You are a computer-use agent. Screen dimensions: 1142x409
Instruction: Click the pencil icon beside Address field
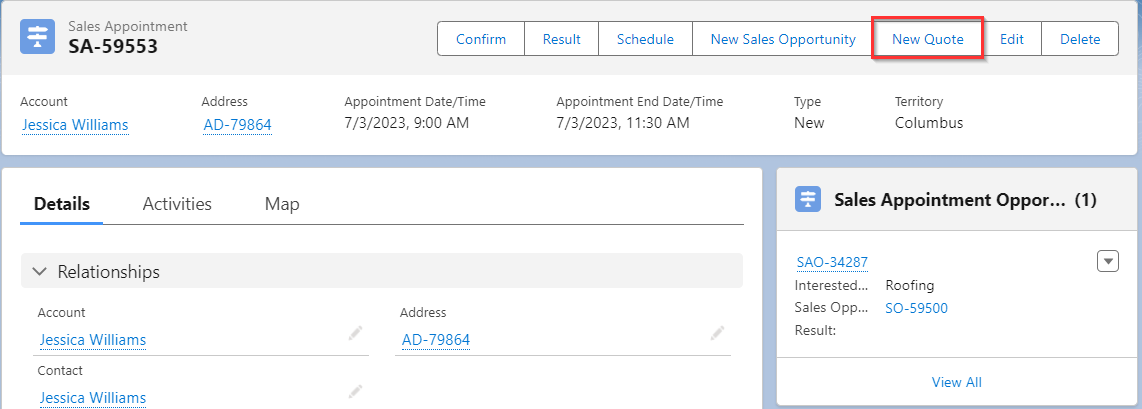(x=717, y=334)
